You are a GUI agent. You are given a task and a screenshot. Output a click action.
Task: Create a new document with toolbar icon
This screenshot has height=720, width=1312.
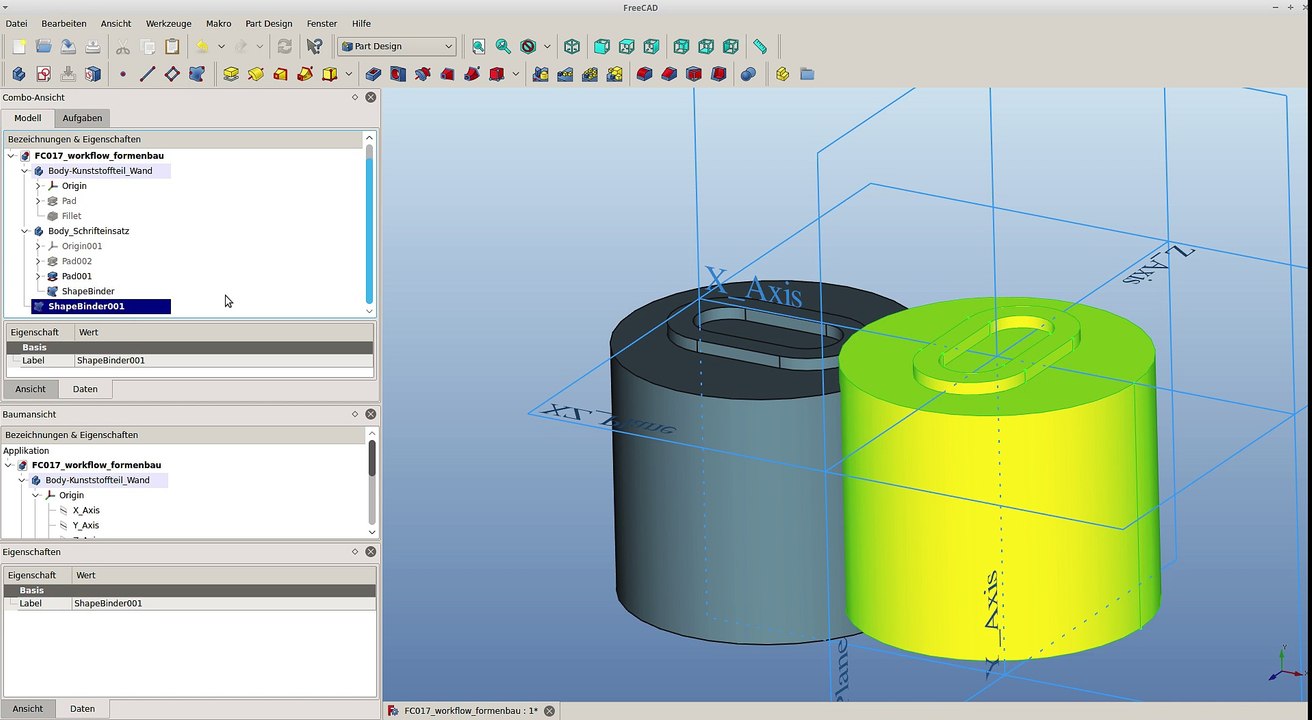19,46
